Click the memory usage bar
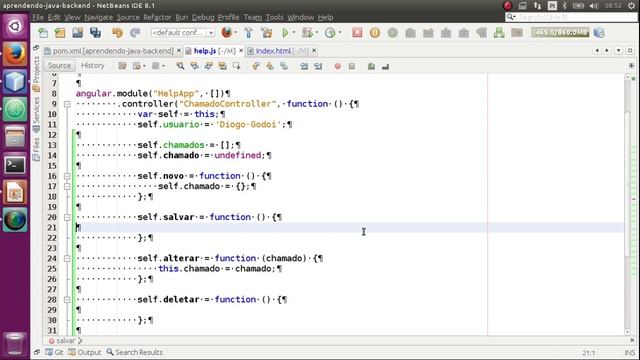 point(560,32)
